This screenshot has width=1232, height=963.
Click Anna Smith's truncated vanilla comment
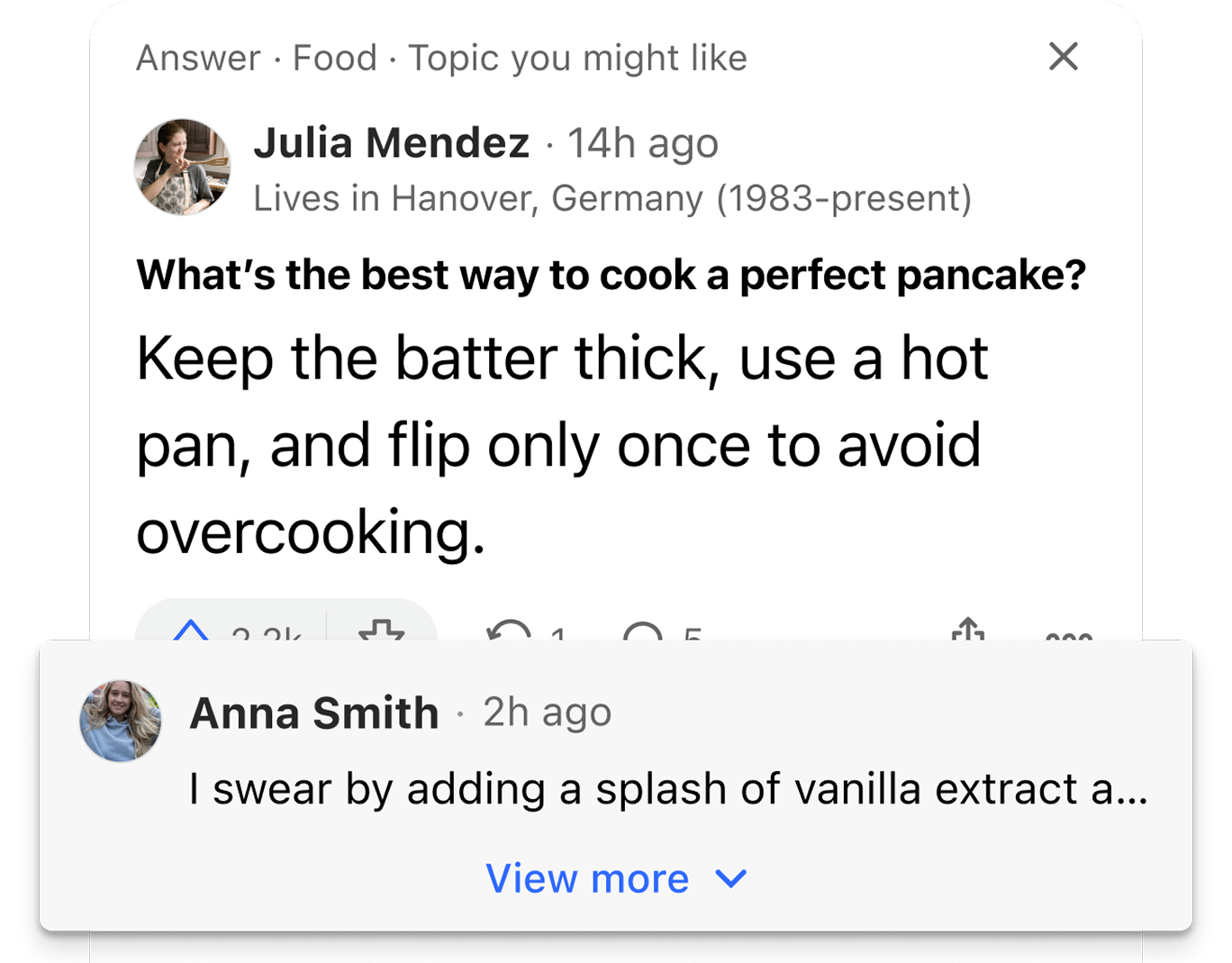668,789
